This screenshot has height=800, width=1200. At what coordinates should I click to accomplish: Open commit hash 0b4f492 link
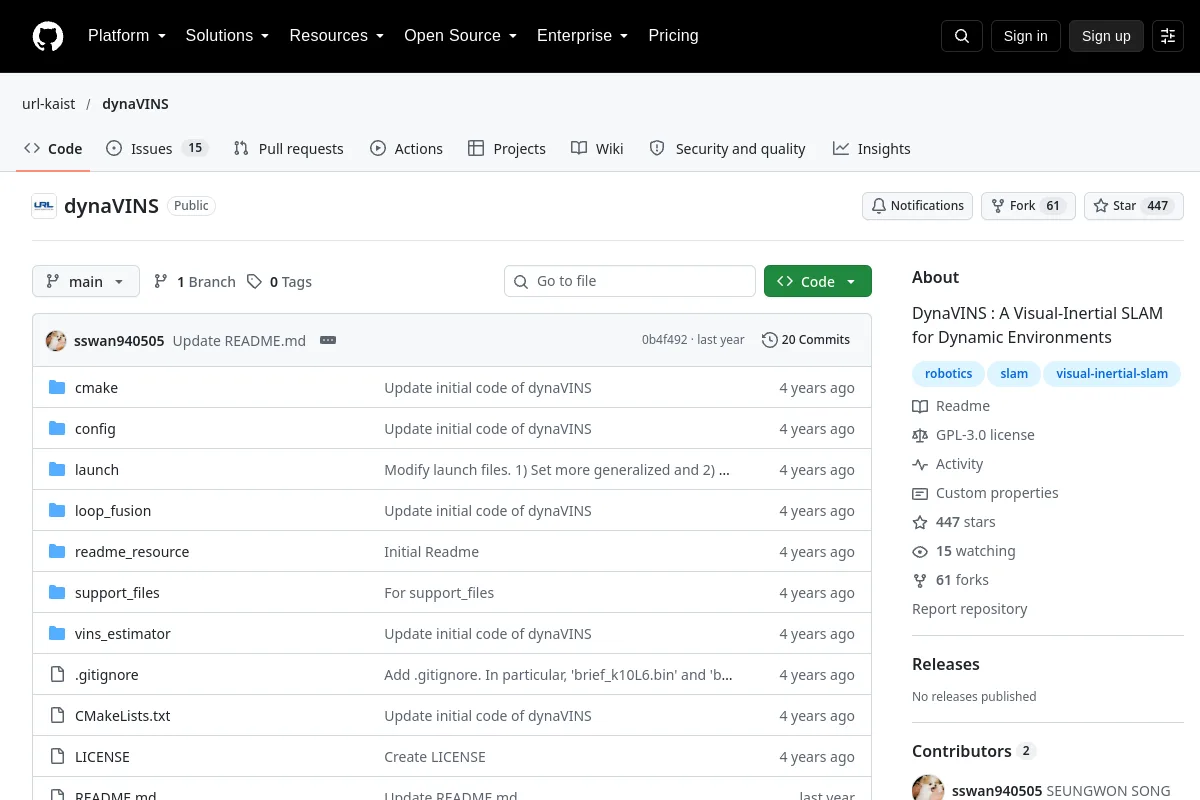[x=665, y=340]
